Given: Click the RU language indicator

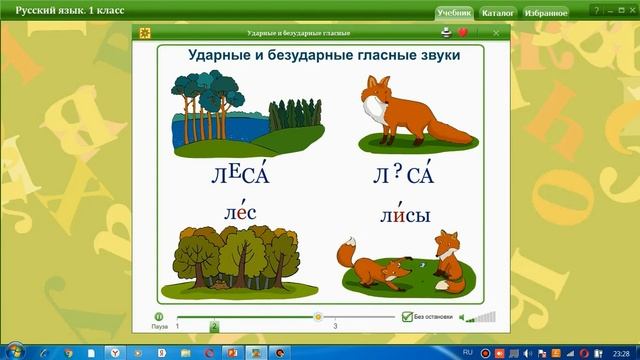Looking at the screenshot, I should pyautogui.click(x=468, y=352).
